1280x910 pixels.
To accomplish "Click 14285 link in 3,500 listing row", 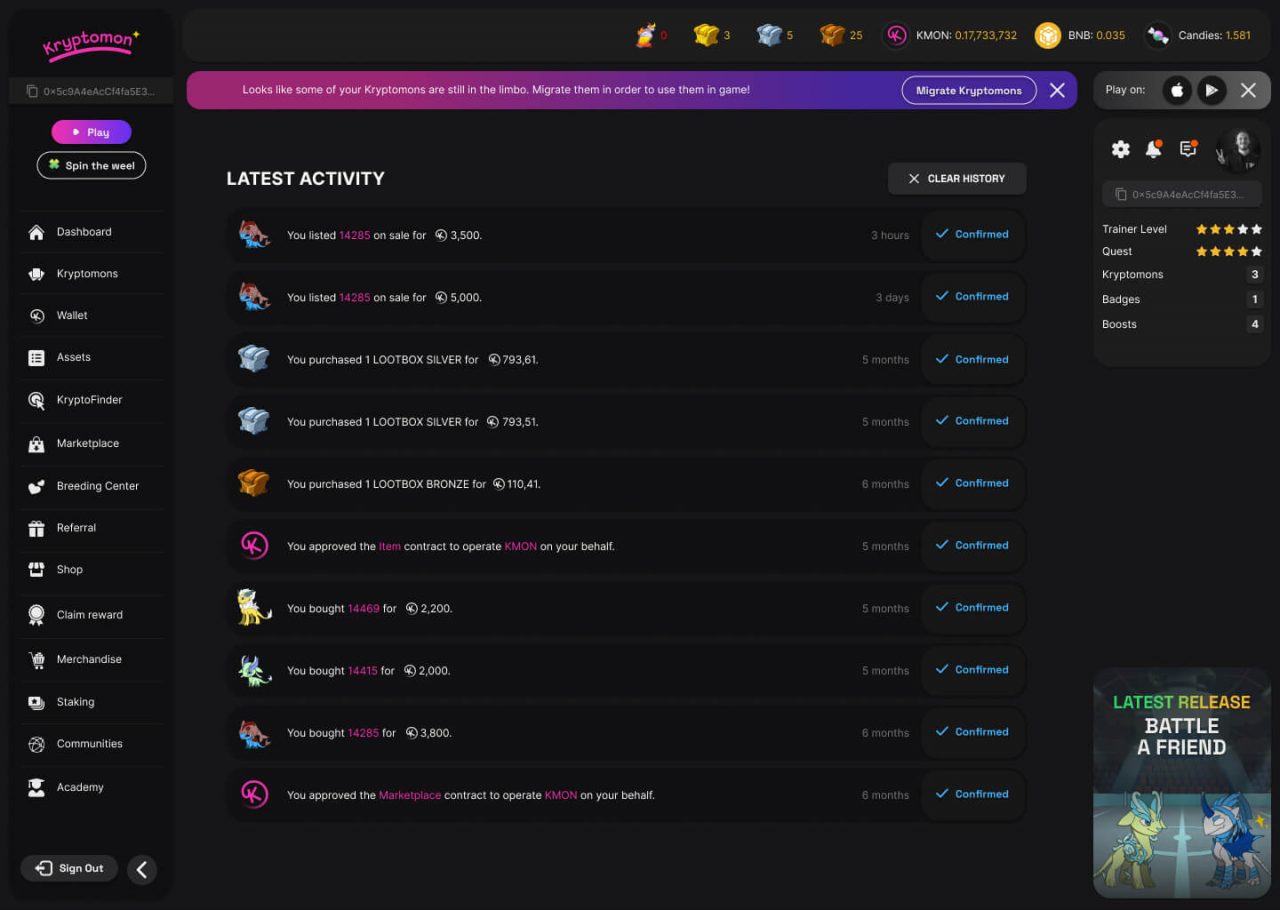I will [x=354, y=236].
